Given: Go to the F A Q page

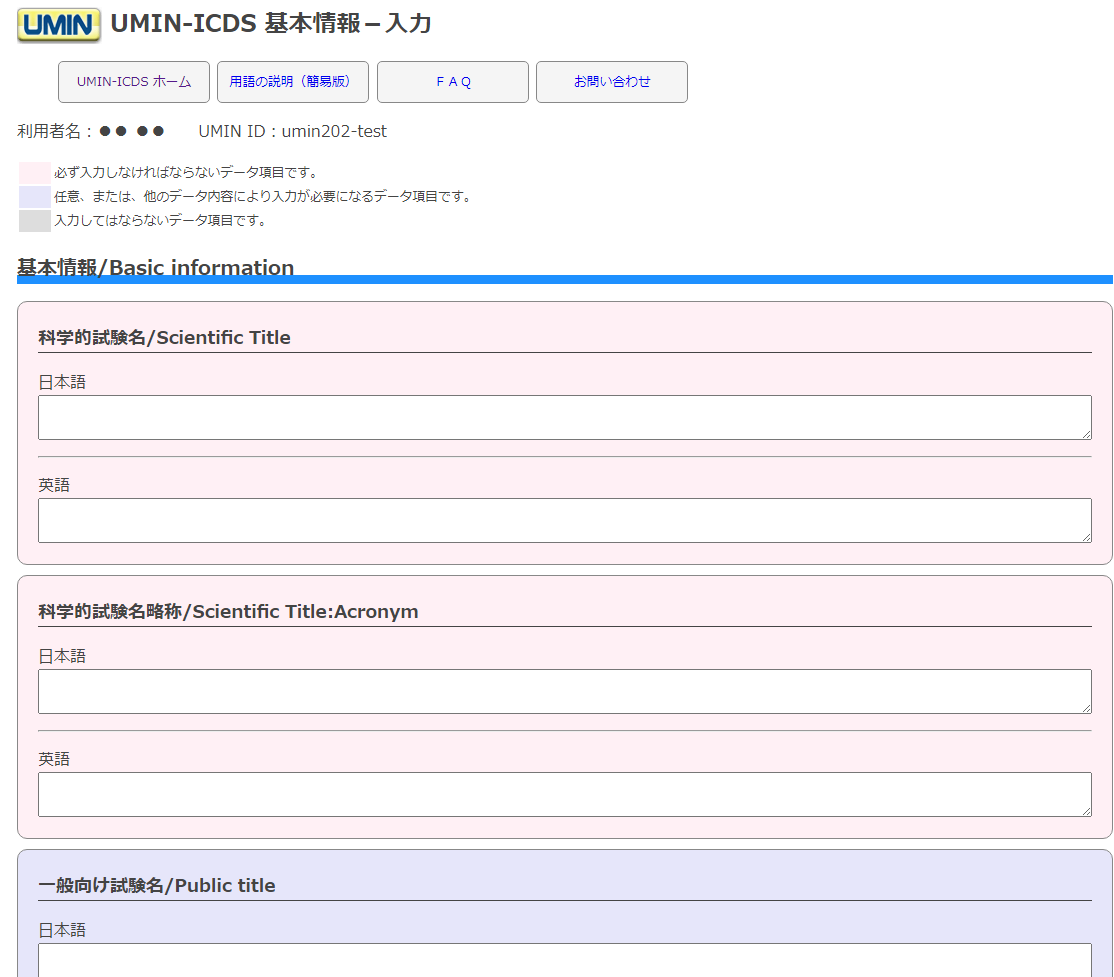Looking at the screenshot, I should (452, 82).
